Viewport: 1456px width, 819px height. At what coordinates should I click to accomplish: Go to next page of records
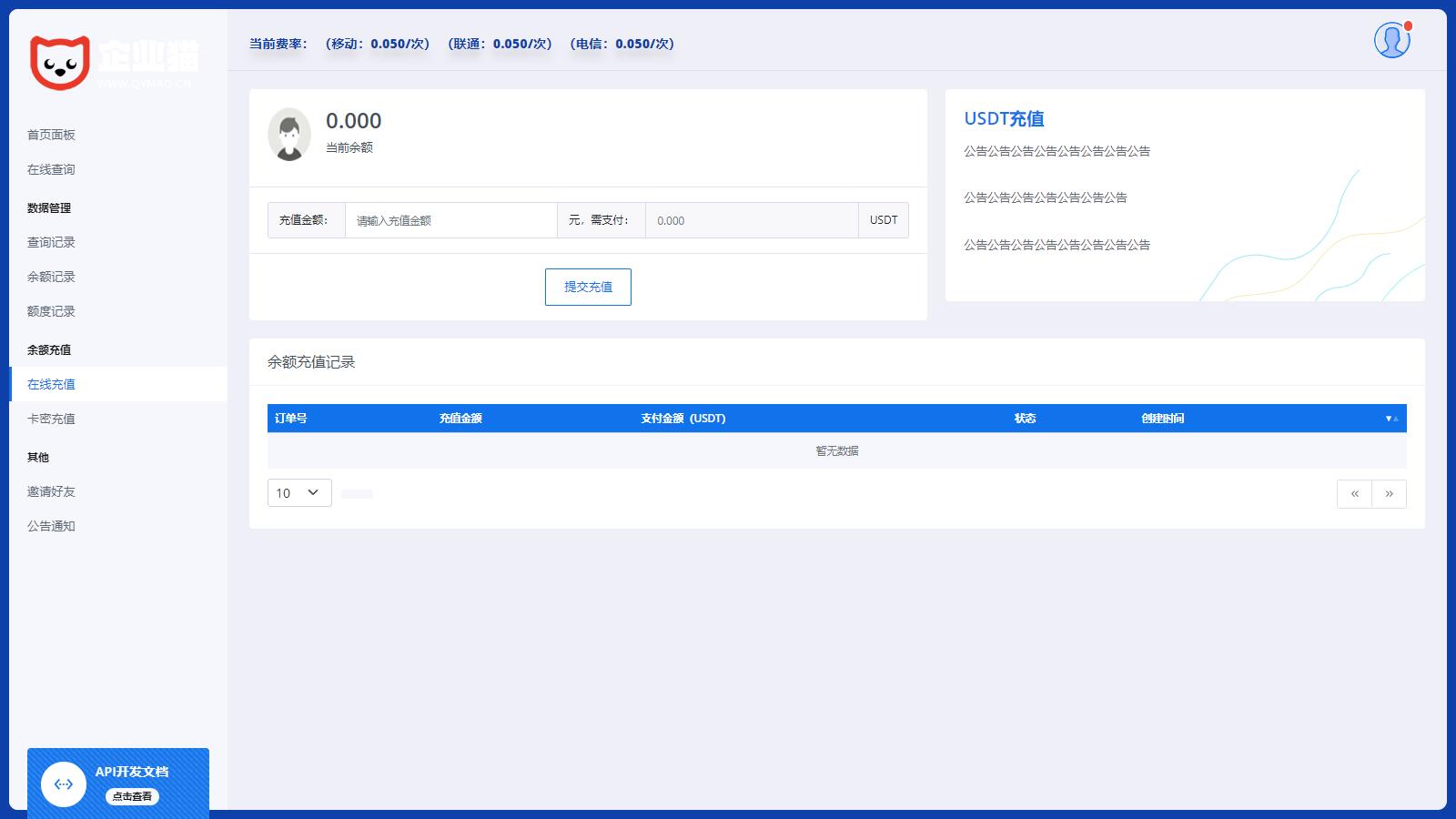1389,493
